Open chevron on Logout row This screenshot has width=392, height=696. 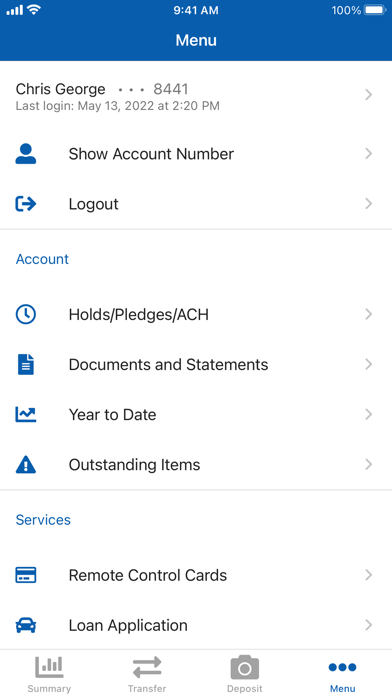[x=368, y=204]
